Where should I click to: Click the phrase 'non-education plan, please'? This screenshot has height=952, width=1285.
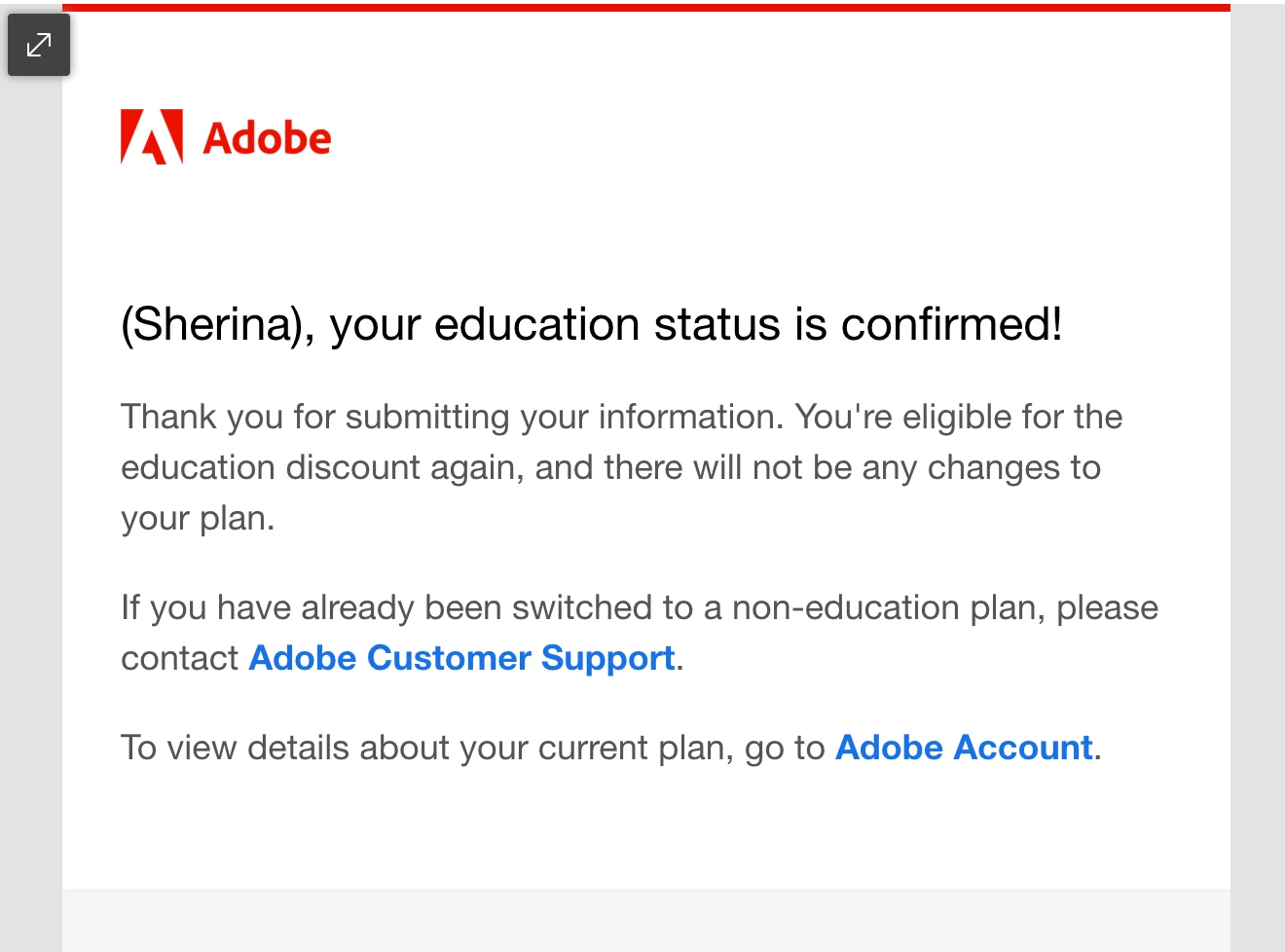coord(945,607)
